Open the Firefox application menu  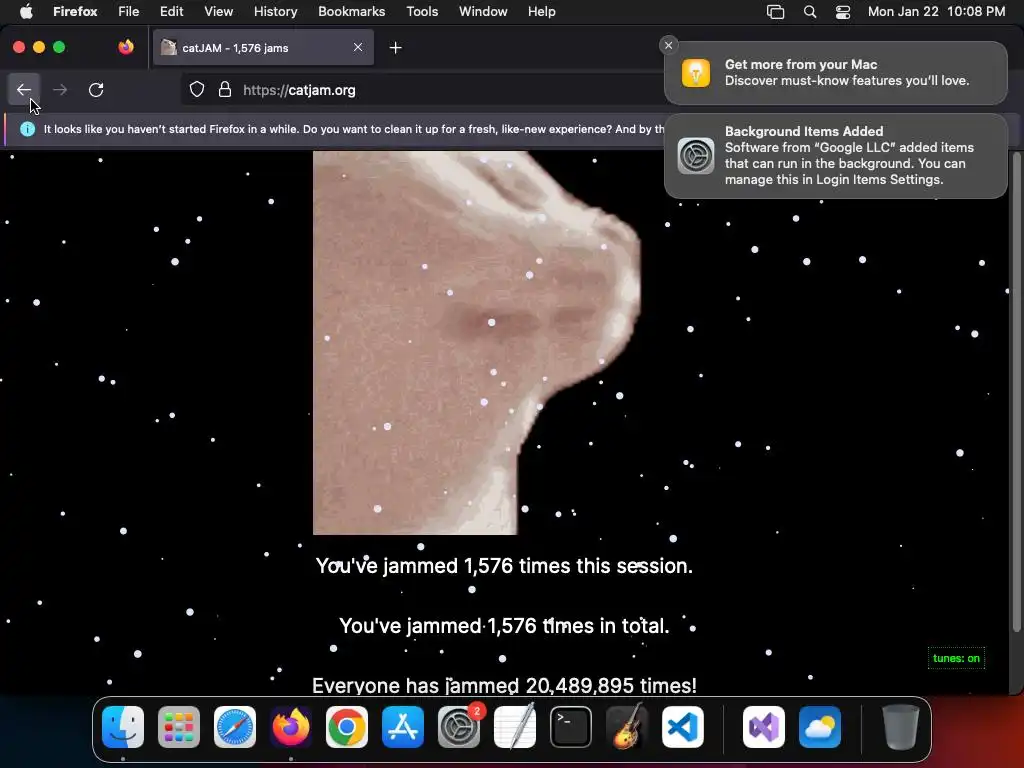[75, 11]
